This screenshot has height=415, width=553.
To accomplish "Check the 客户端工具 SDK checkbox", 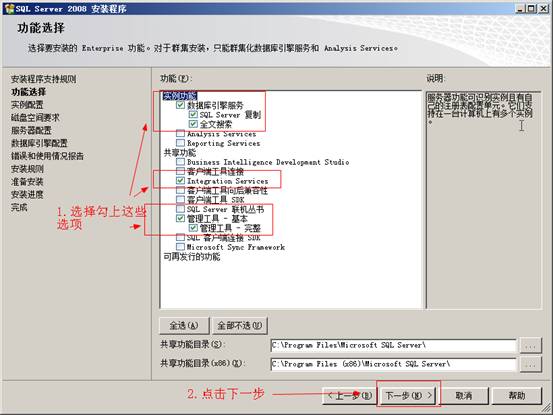I will point(180,200).
